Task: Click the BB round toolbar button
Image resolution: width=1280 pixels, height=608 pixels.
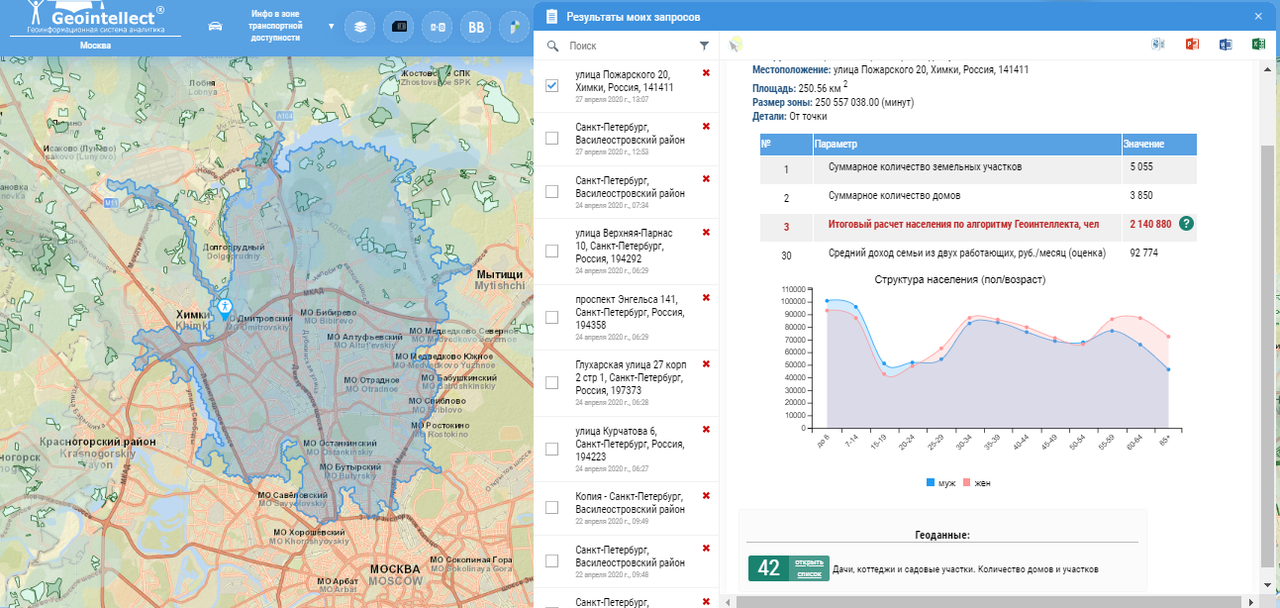Action: (x=475, y=27)
